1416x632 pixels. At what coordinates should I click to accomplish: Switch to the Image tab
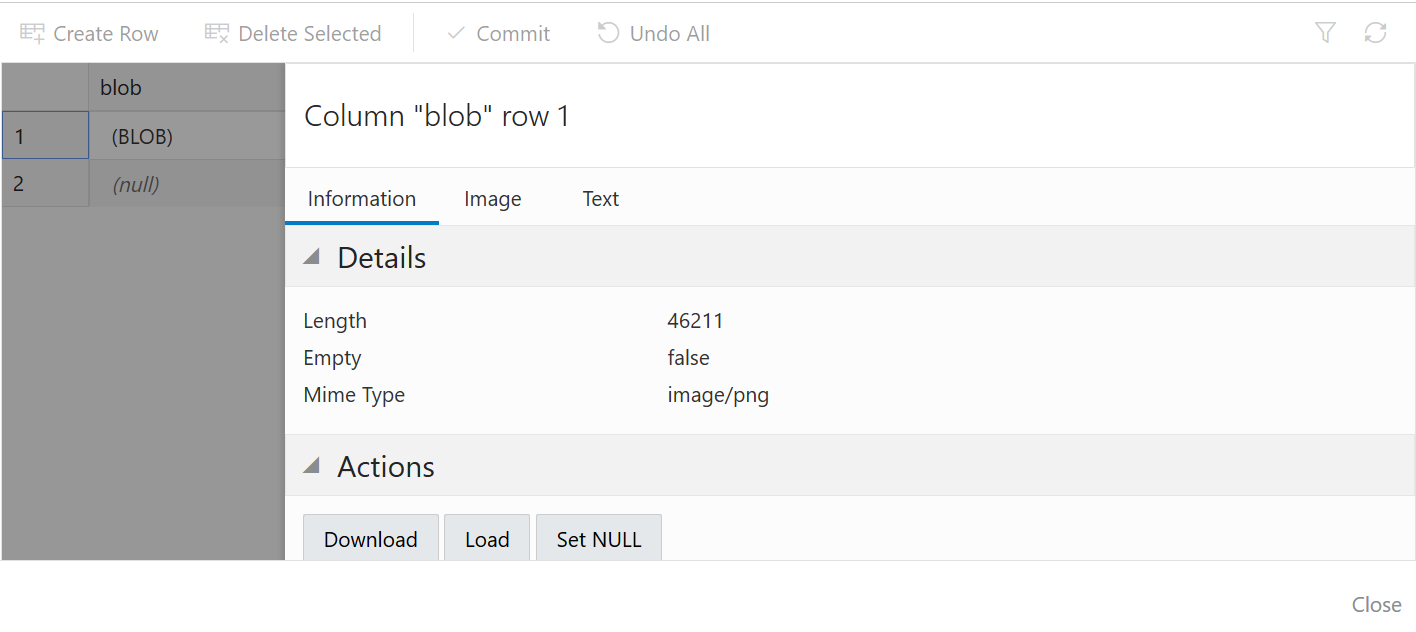[492, 198]
